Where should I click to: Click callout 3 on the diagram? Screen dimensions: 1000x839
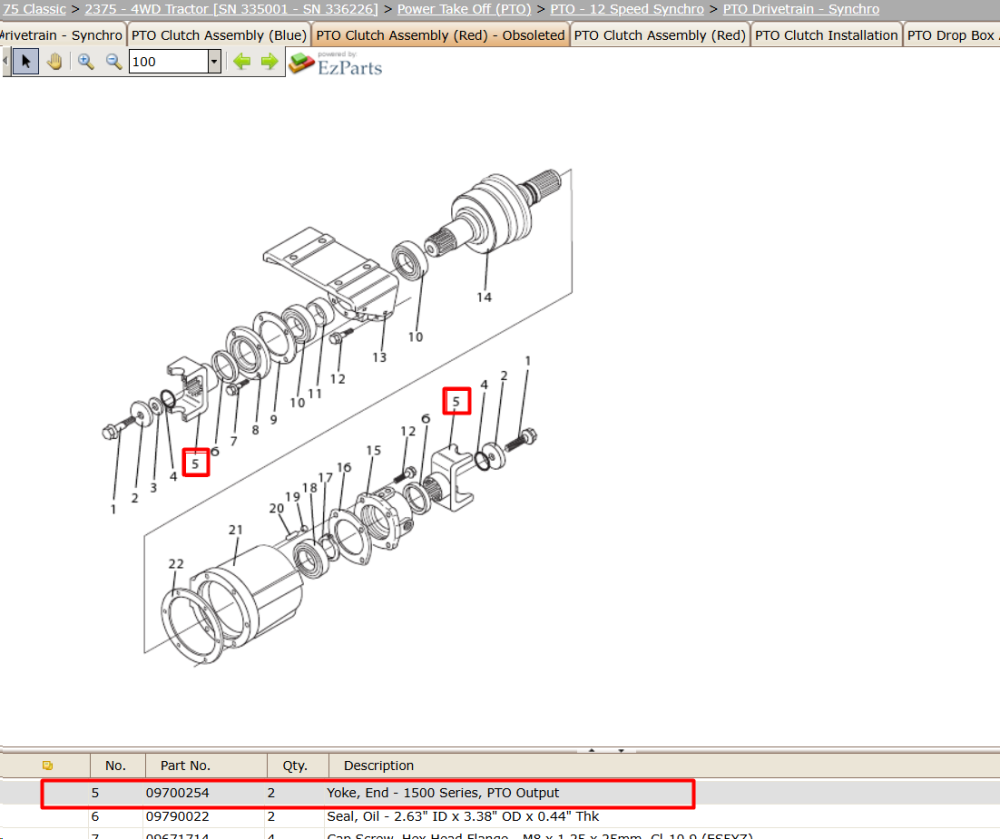point(153,488)
